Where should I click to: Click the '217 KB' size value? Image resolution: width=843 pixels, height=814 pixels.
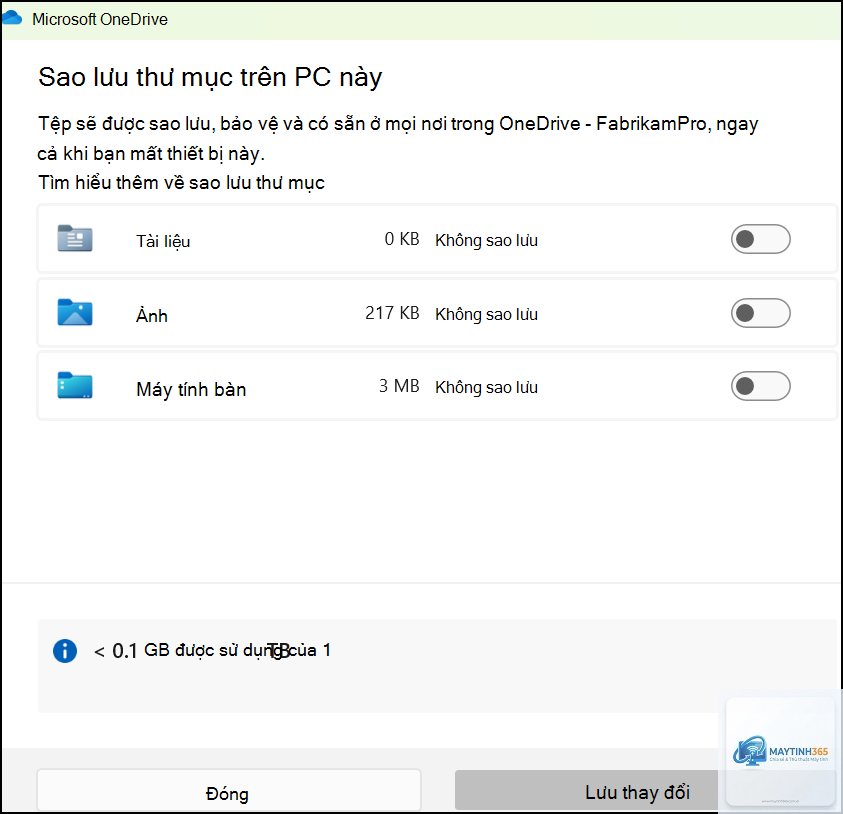click(392, 312)
